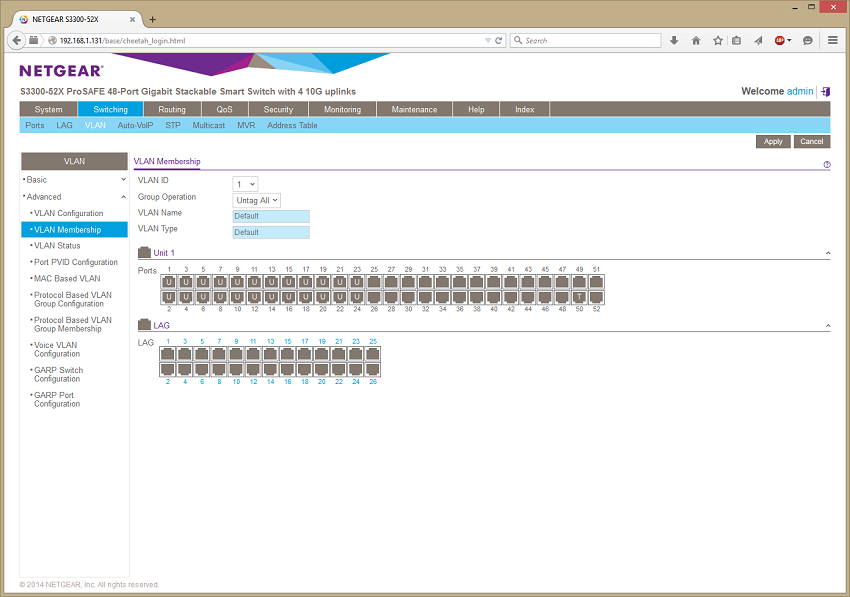Viewport: 850px width, 597px height.
Task: Open a new browser tab
Action: (152, 20)
